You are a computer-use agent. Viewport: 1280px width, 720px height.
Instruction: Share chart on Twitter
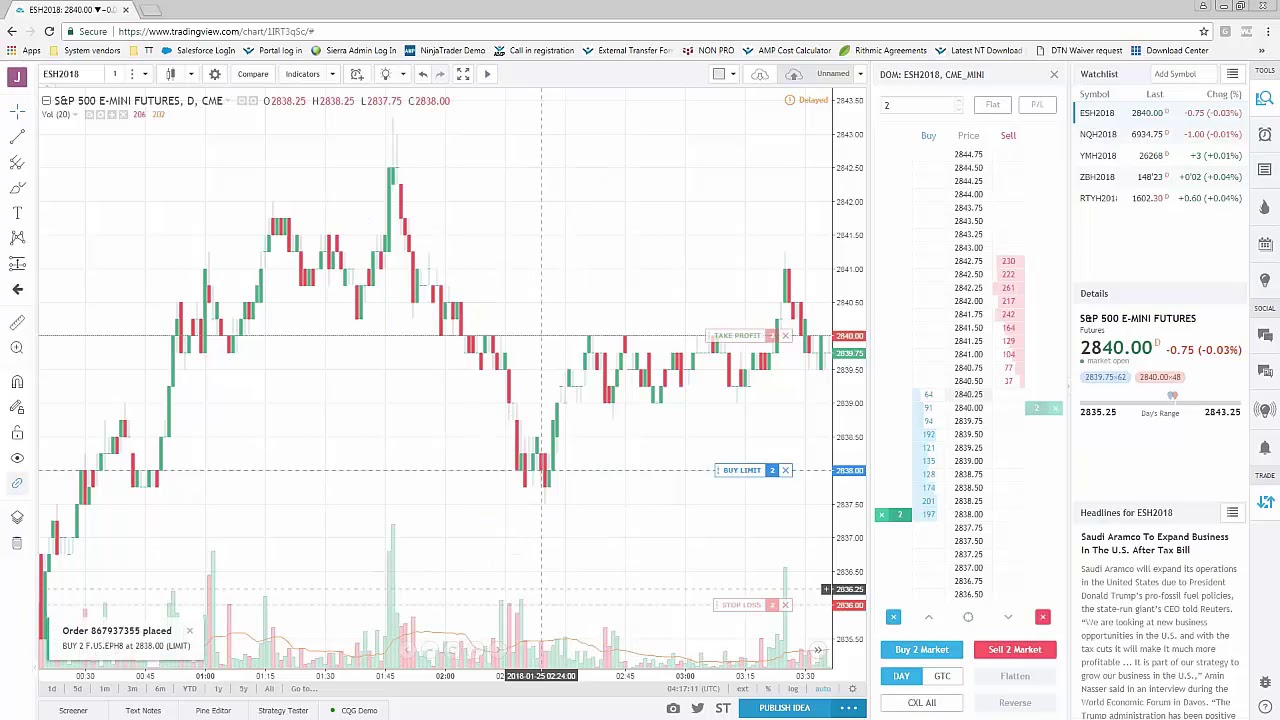[x=697, y=708]
